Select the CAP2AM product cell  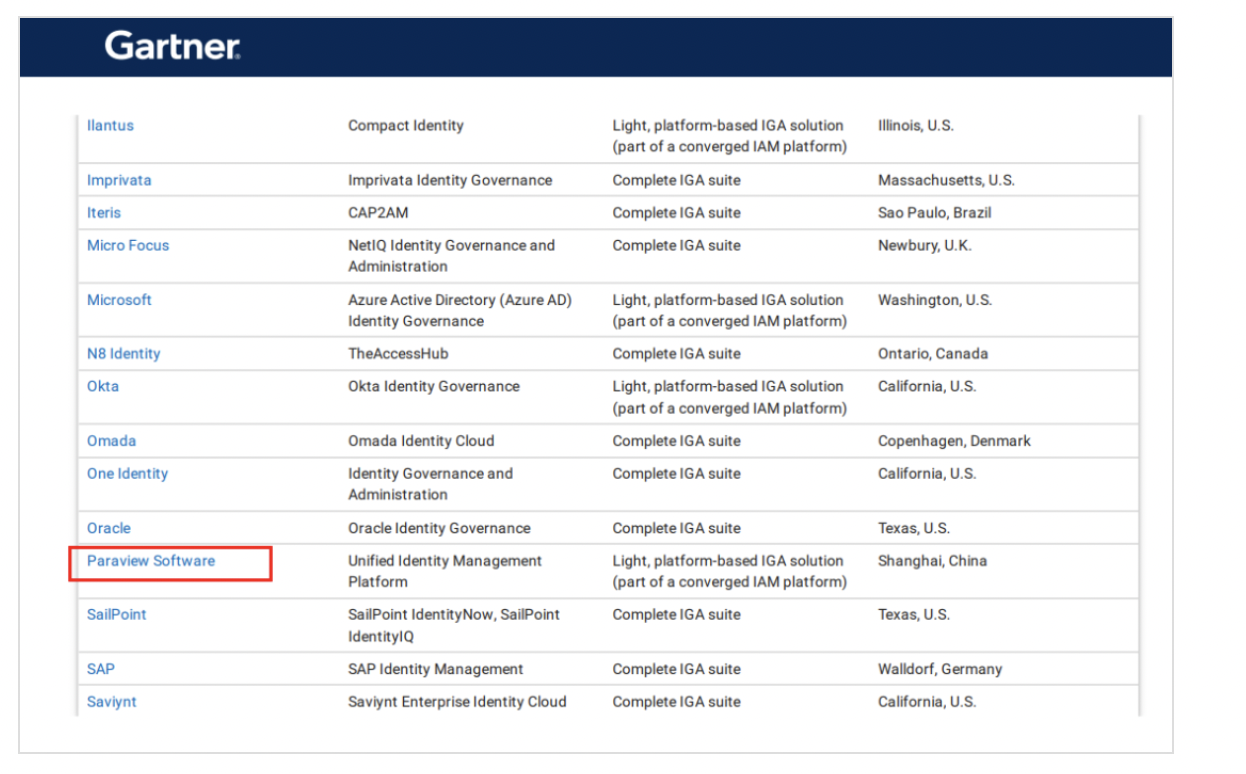378,213
